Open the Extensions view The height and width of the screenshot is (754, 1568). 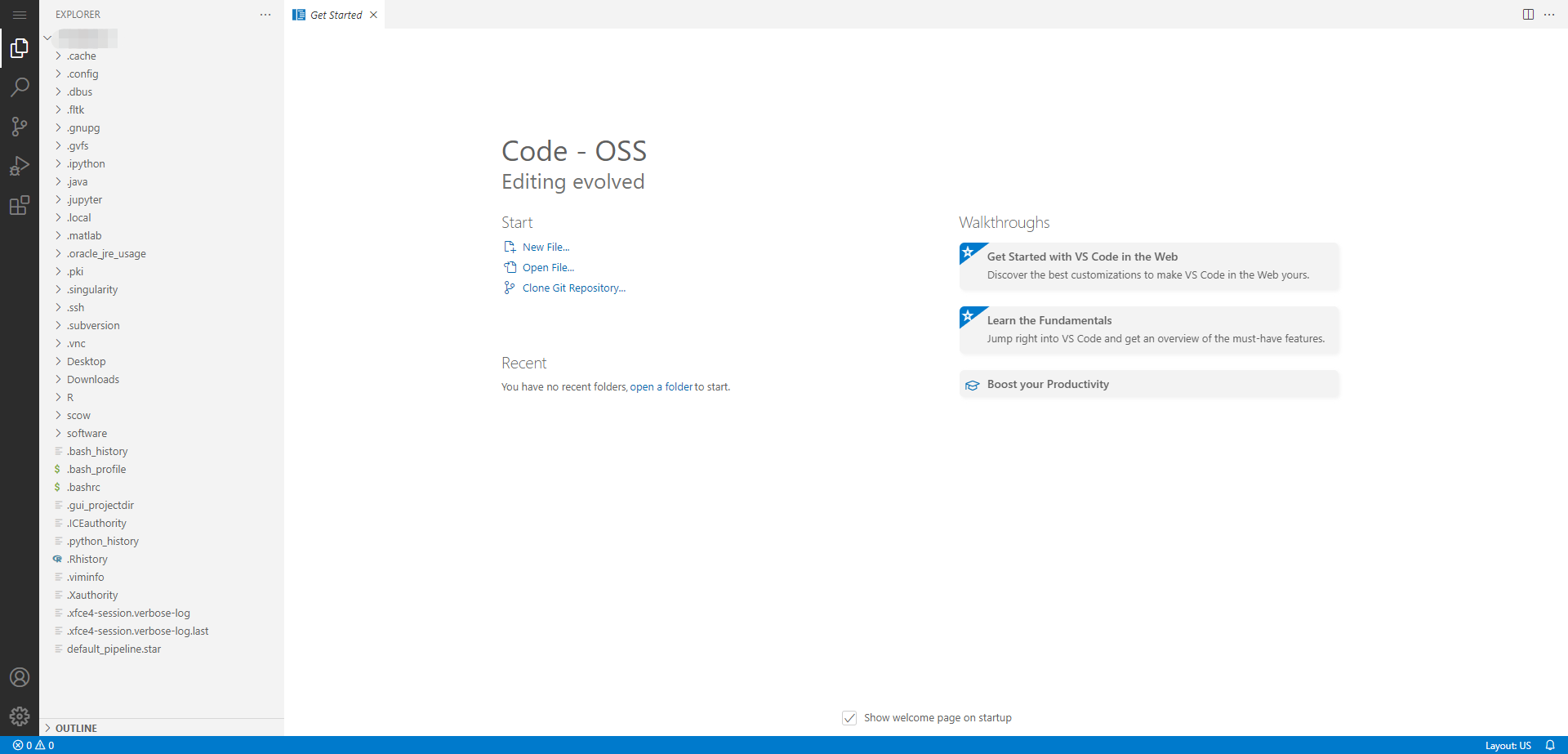(x=20, y=205)
